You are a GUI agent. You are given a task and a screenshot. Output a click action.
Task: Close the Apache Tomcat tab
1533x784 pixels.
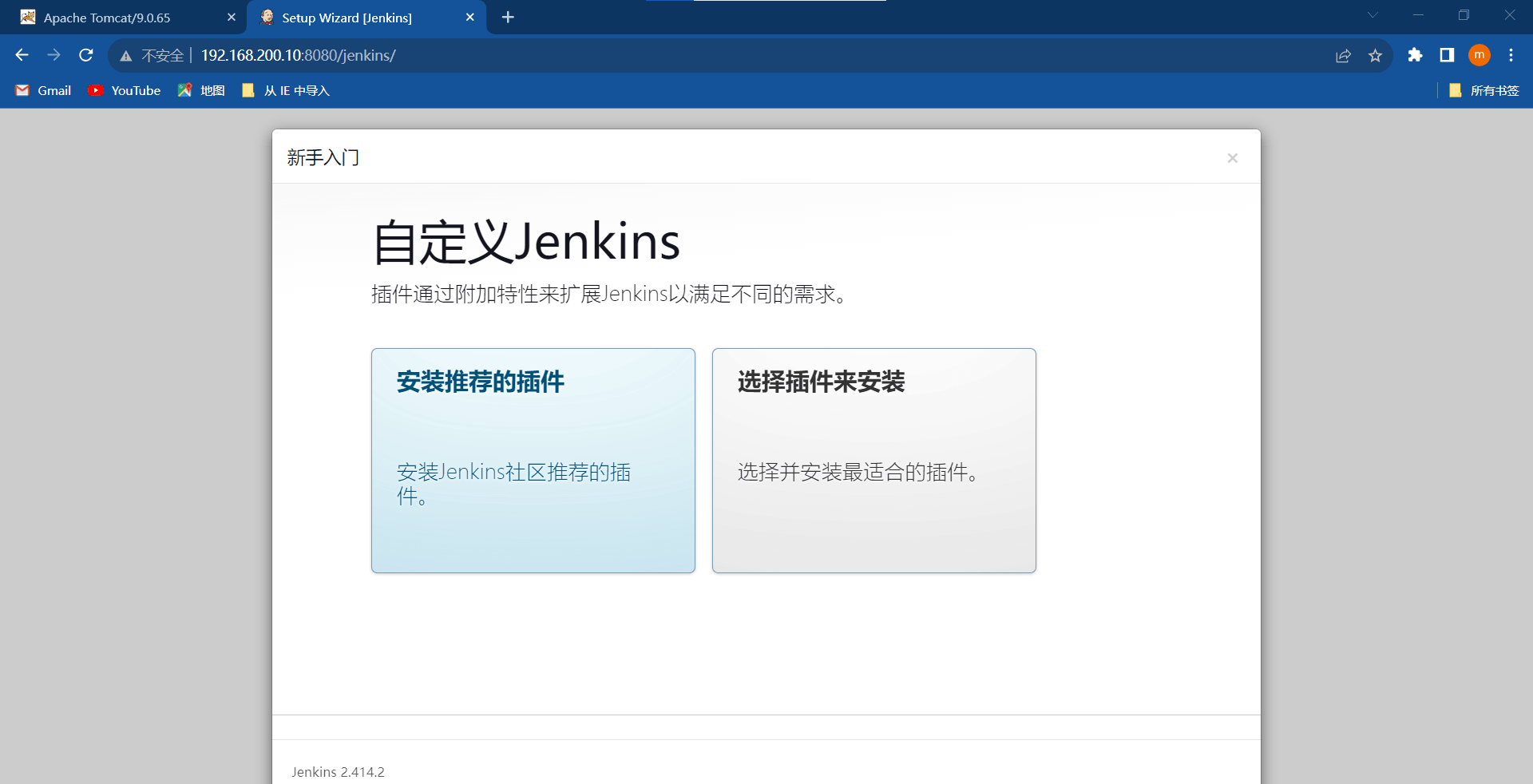[232, 18]
